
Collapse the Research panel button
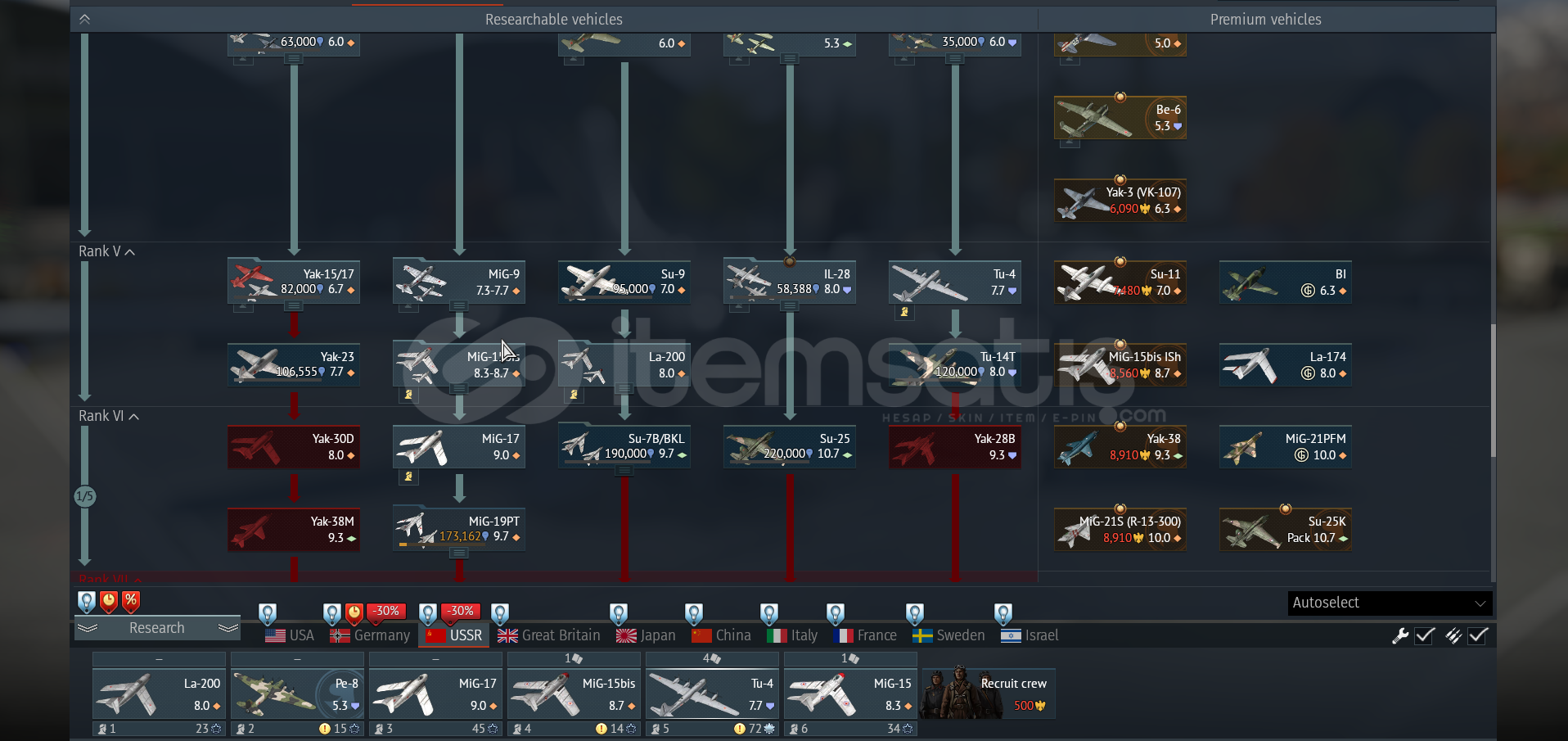point(157,628)
